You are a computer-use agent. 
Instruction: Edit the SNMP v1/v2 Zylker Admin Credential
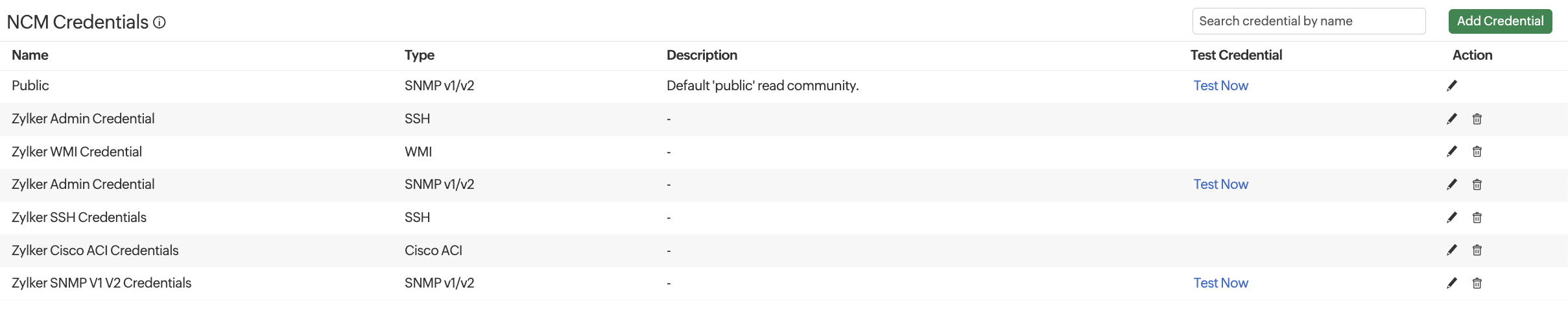1452,184
